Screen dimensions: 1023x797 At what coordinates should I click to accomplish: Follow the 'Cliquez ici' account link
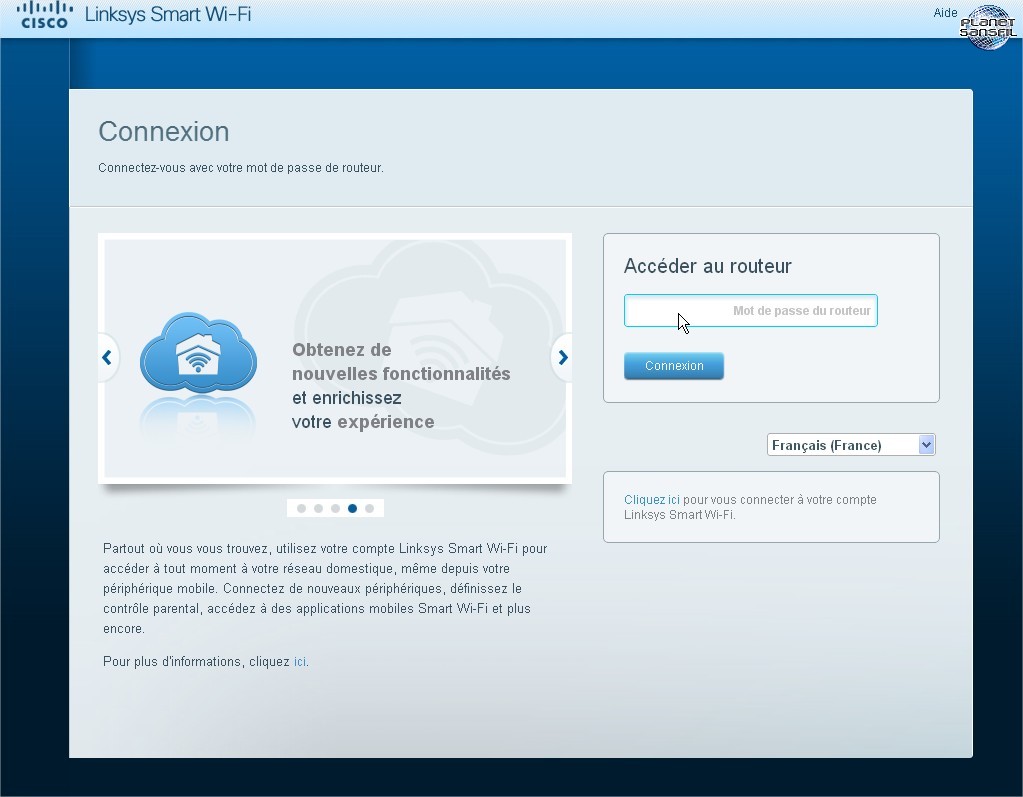(652, 500)
